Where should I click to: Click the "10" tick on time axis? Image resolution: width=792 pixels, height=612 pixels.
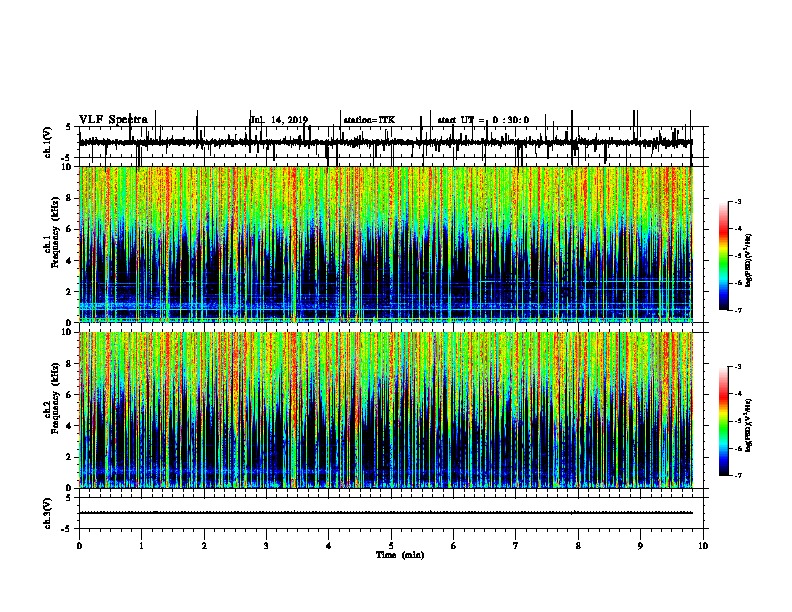703,546
